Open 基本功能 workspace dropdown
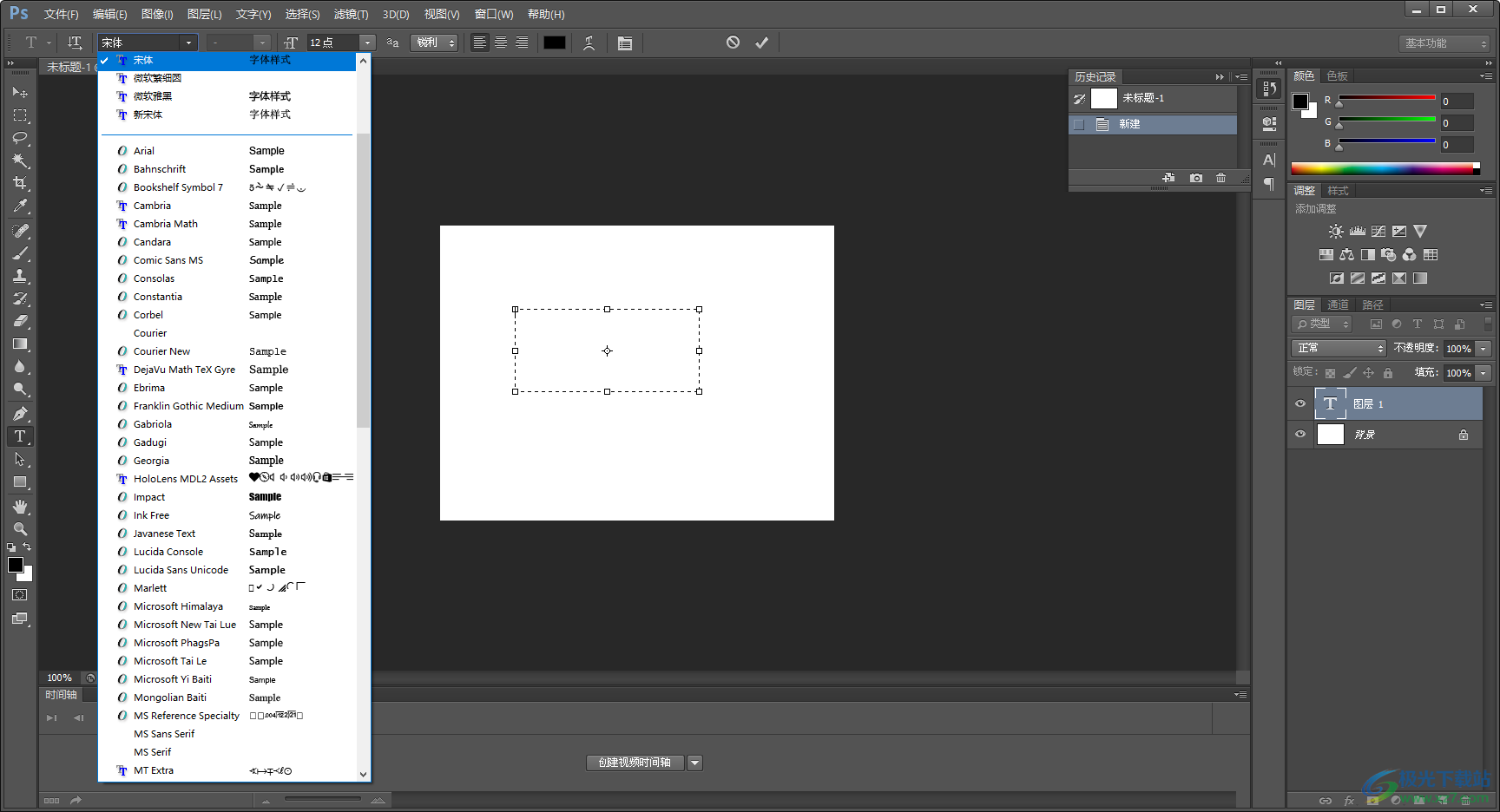1500x812 pixels. coord(1444,43)
